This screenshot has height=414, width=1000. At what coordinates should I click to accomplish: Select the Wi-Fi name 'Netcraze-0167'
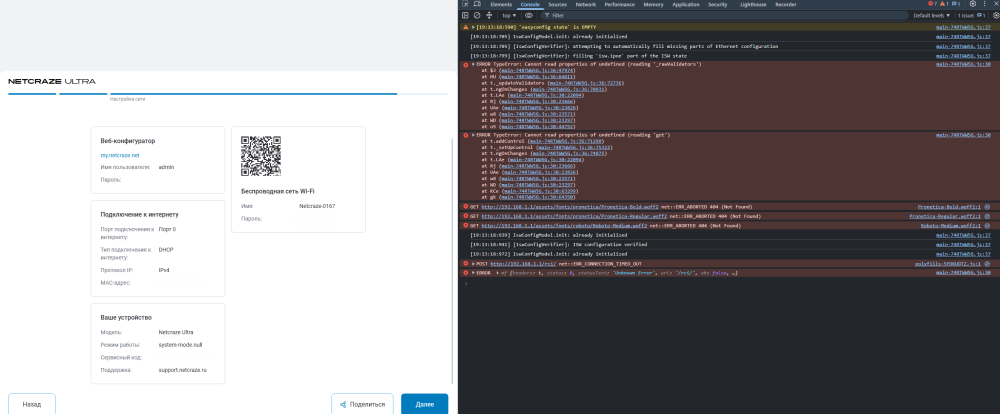click(x=317, y=206)
